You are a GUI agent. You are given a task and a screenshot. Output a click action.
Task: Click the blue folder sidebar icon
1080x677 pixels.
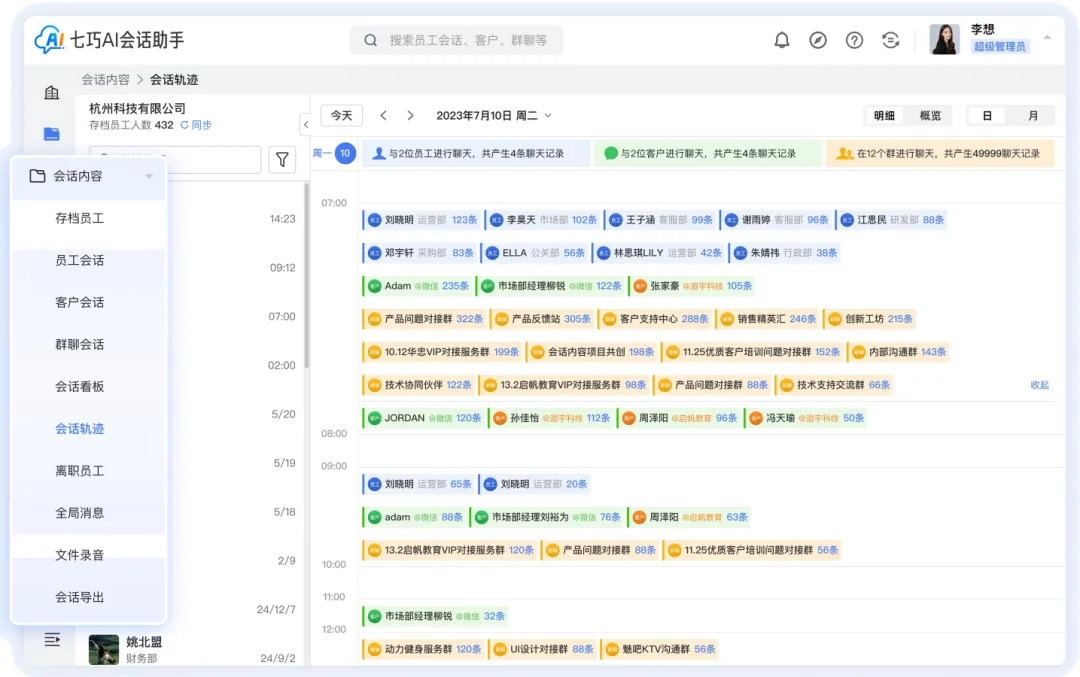52,134
